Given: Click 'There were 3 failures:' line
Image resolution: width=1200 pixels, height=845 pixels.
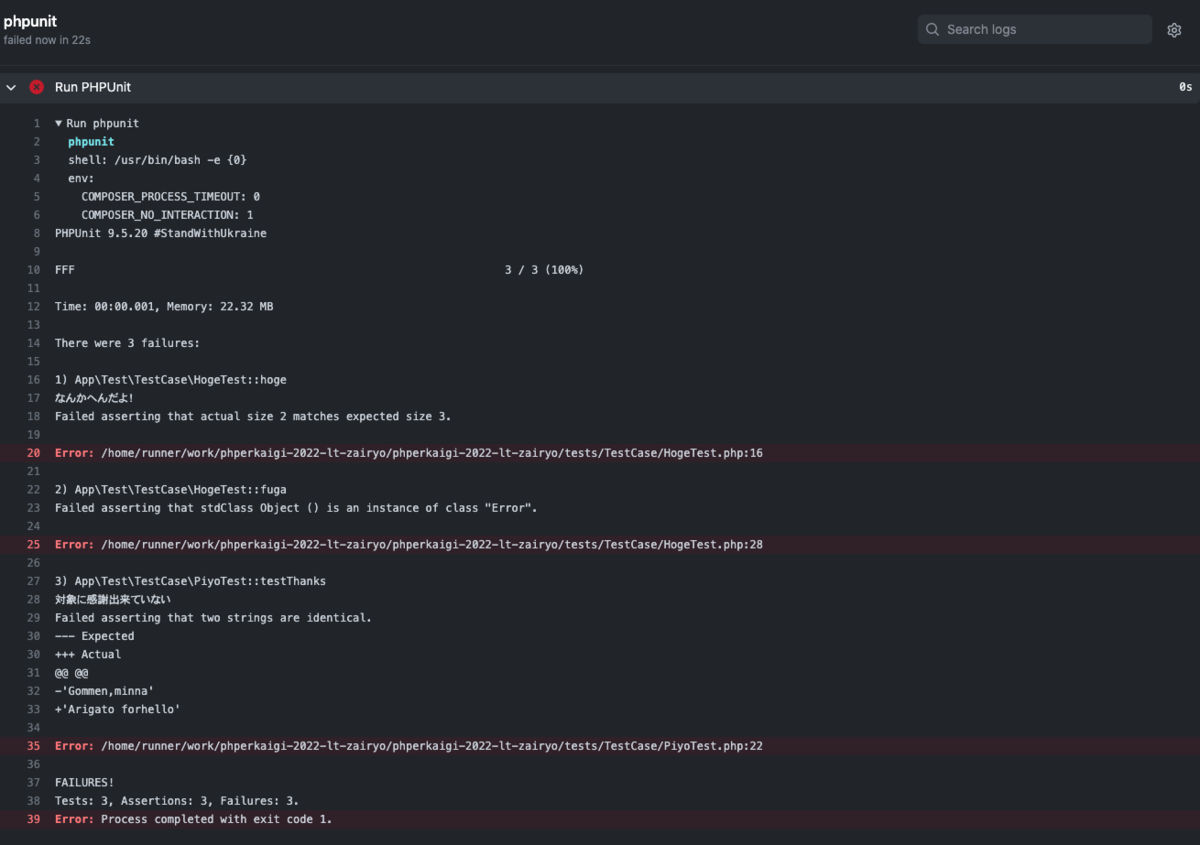Looking at the screenshot, I should [127, 343].
